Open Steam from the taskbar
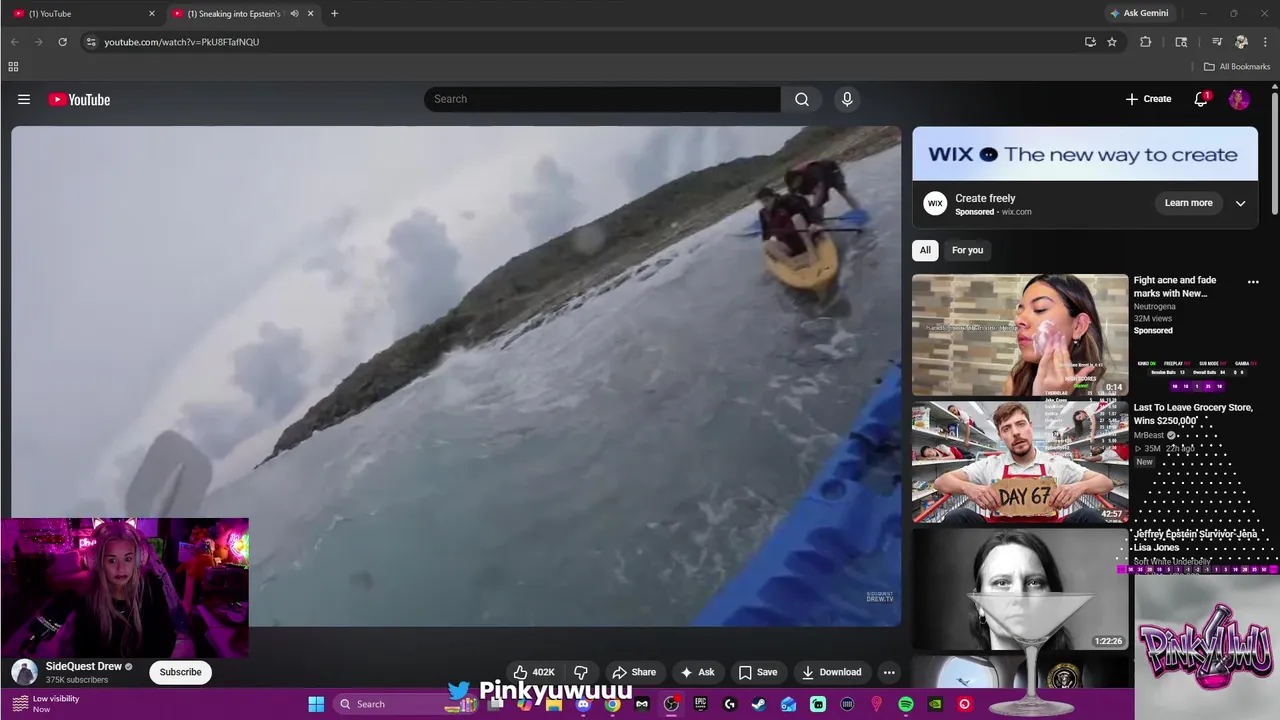The width and height of the screenshot is (1280, 720). (759, 704)
